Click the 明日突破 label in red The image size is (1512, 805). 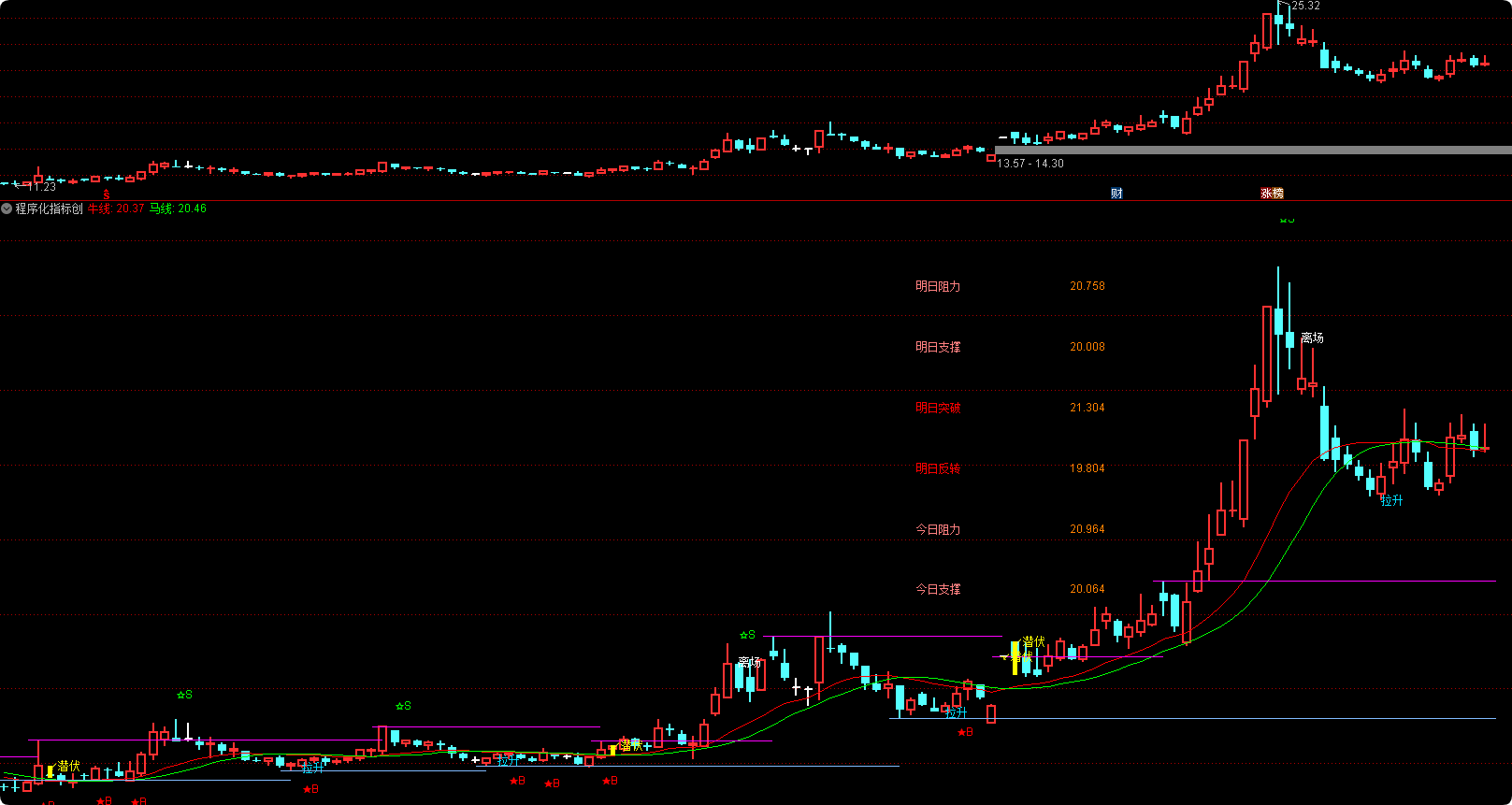(x=938, y=408)
